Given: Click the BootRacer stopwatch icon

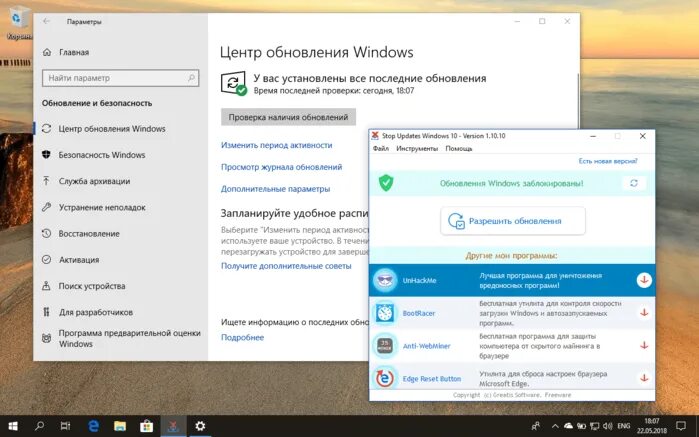Looking at the screenshot, I should [x=385, y=313].
